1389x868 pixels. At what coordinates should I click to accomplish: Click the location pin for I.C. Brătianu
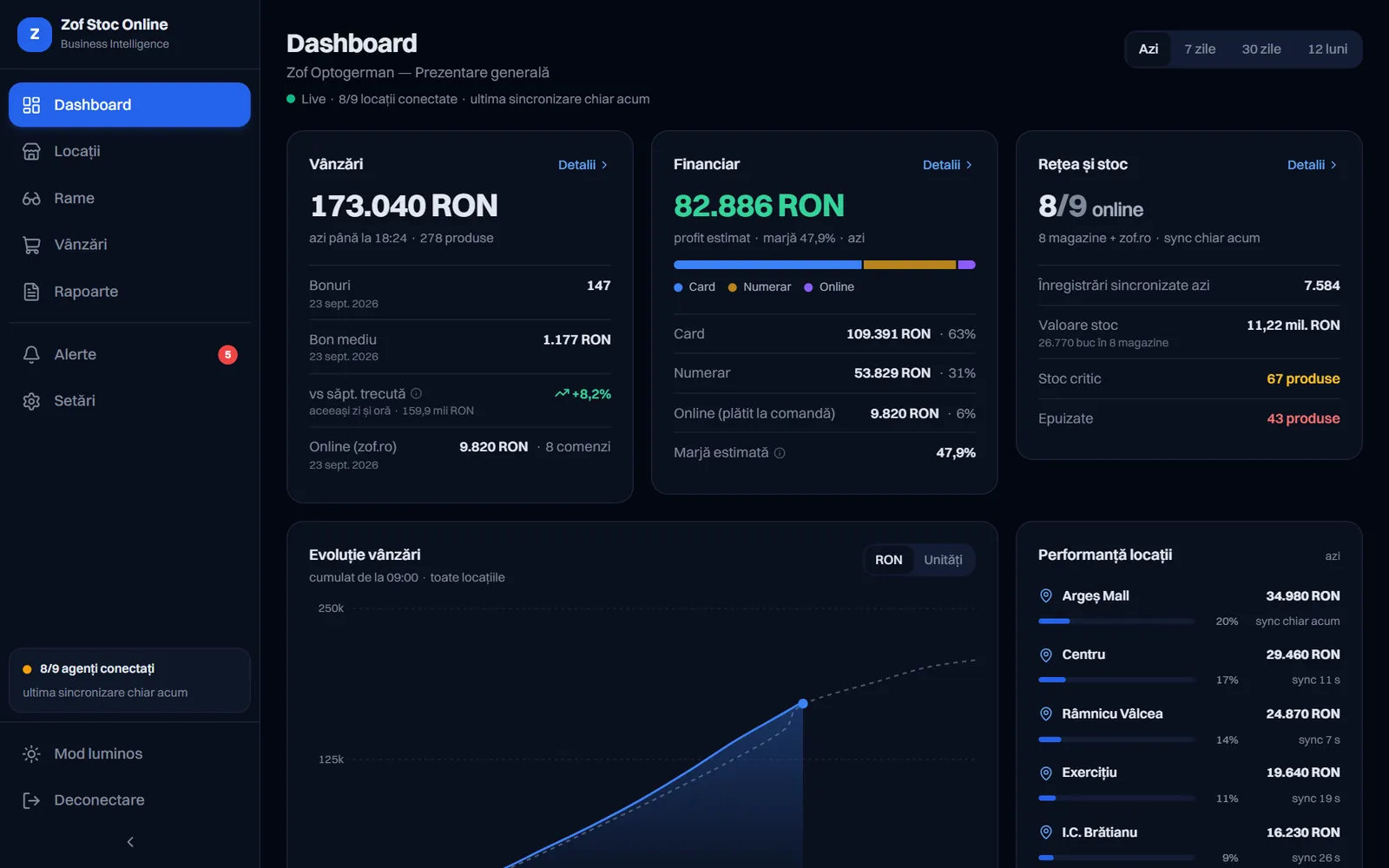tap(1046, 832)
